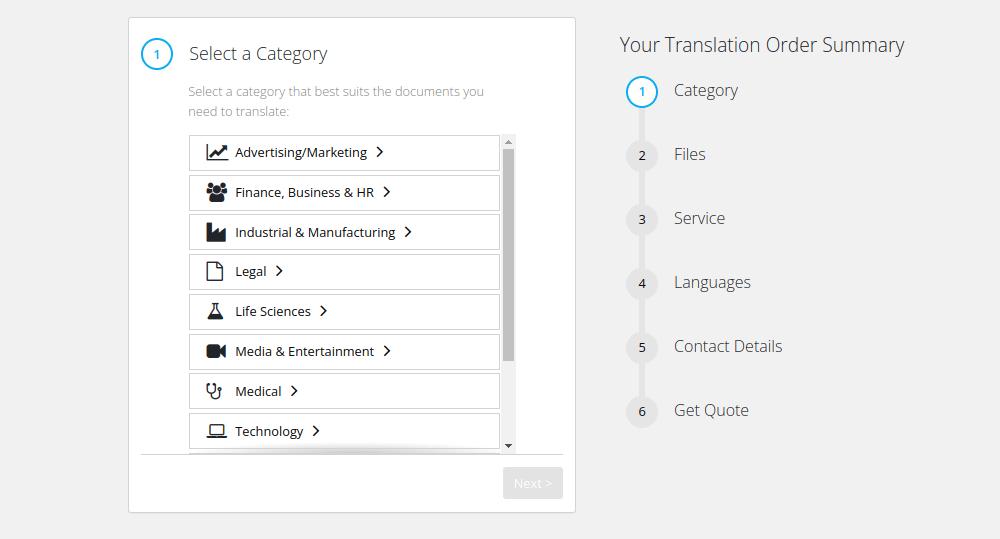Click the Finance, Business & HR people icon

(217, 192)
